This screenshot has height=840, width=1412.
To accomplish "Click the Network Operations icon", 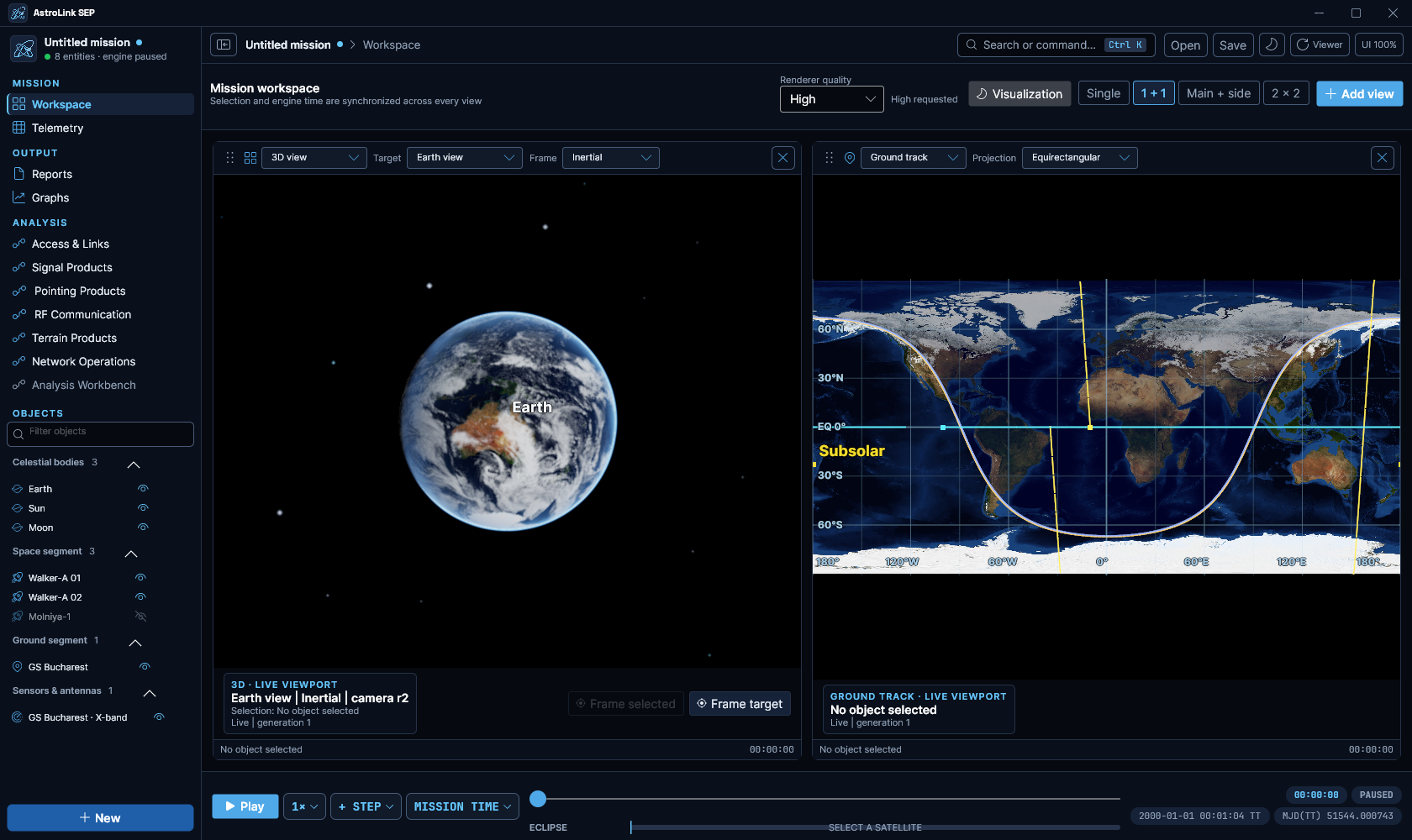I will click(x=19, y=361).
